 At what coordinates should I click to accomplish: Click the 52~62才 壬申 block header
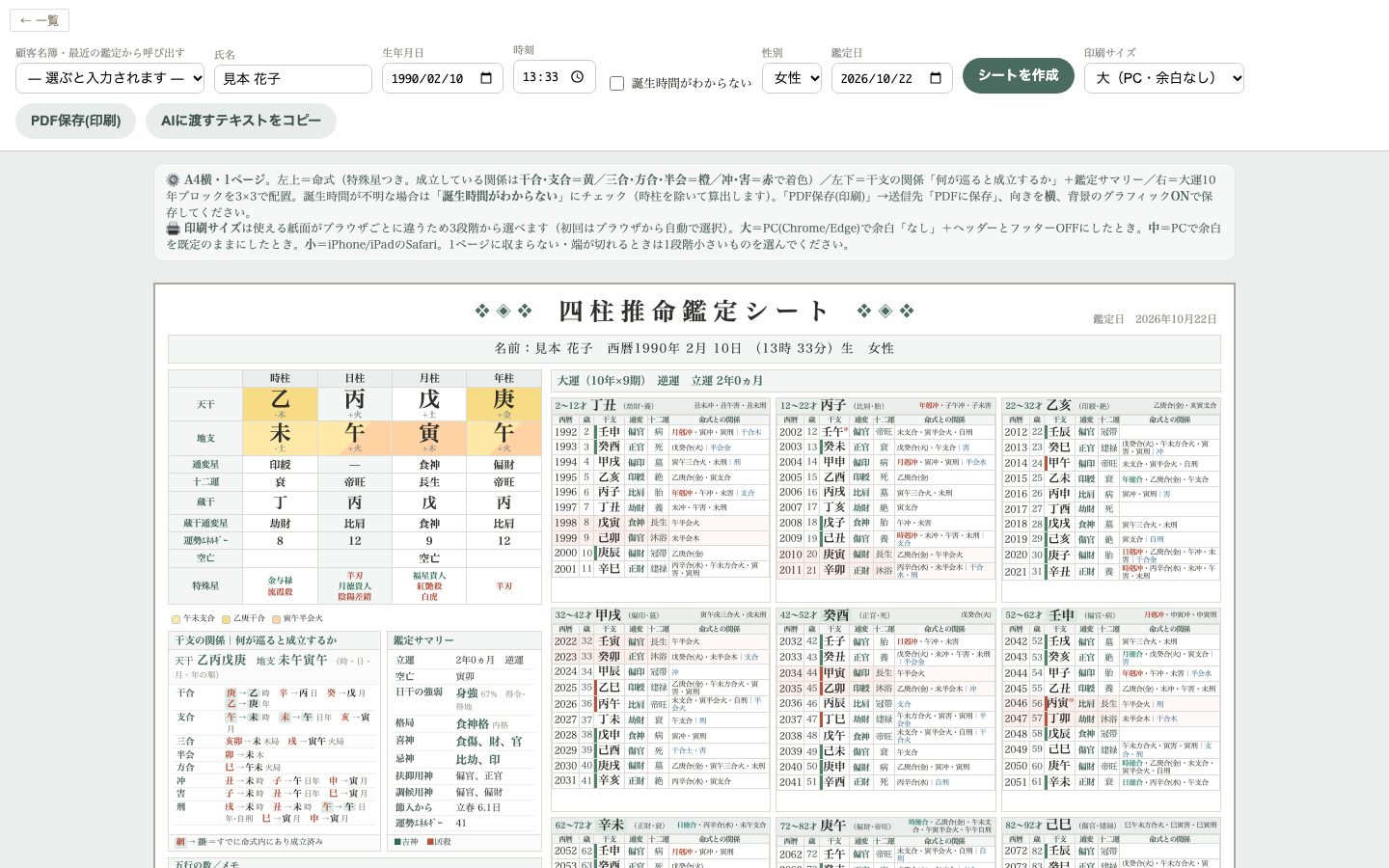1111,615
